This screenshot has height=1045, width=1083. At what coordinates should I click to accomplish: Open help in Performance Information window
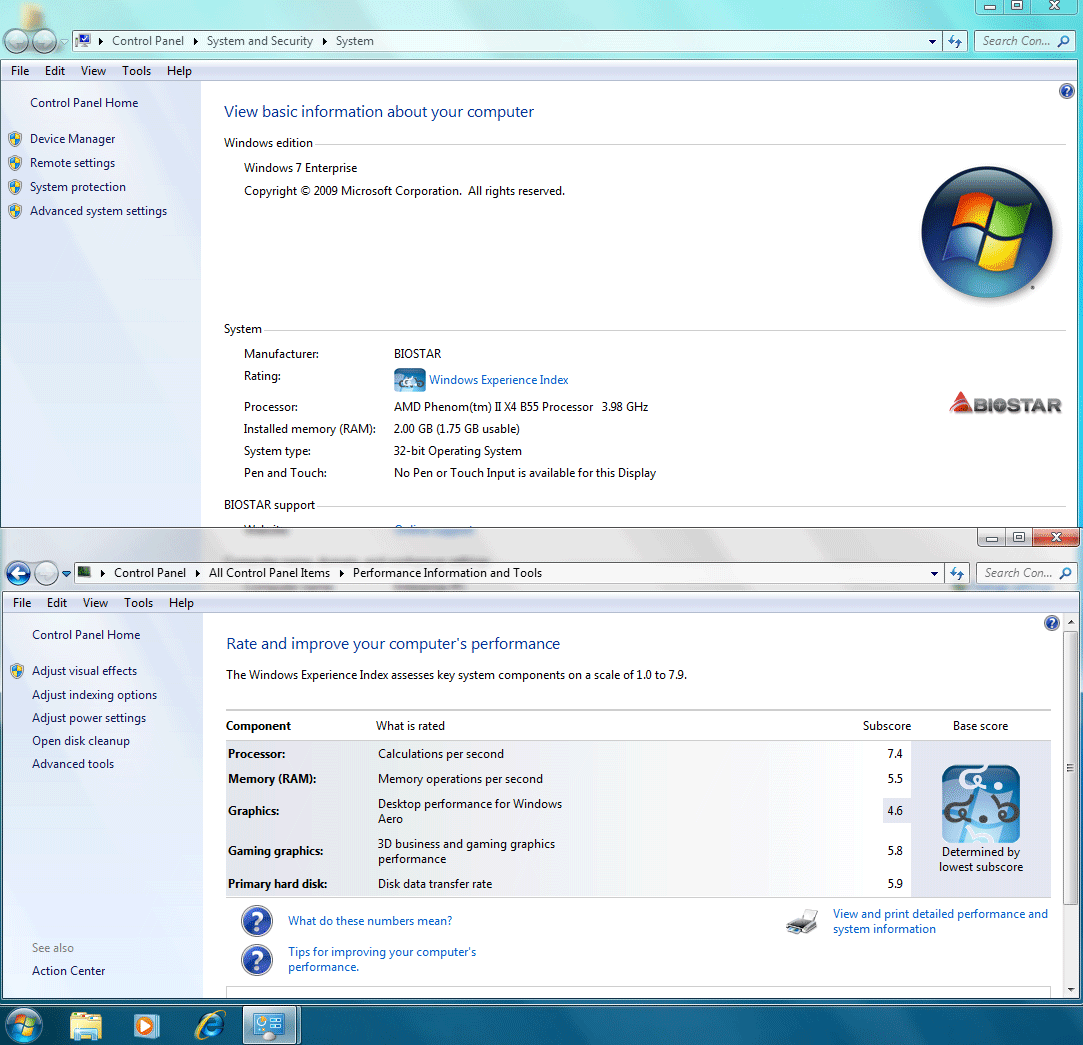[x=1051, y=623]
